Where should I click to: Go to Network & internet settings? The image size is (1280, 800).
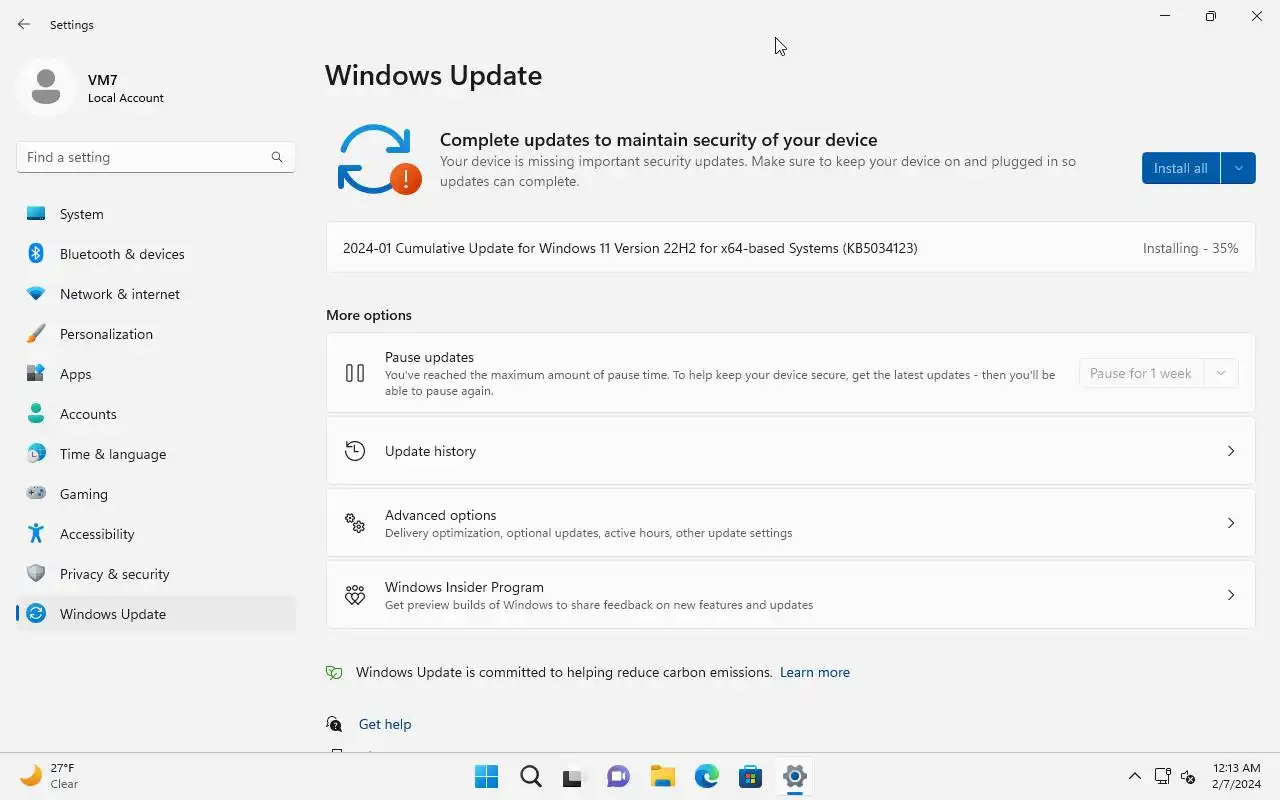[x=156, y=294]
